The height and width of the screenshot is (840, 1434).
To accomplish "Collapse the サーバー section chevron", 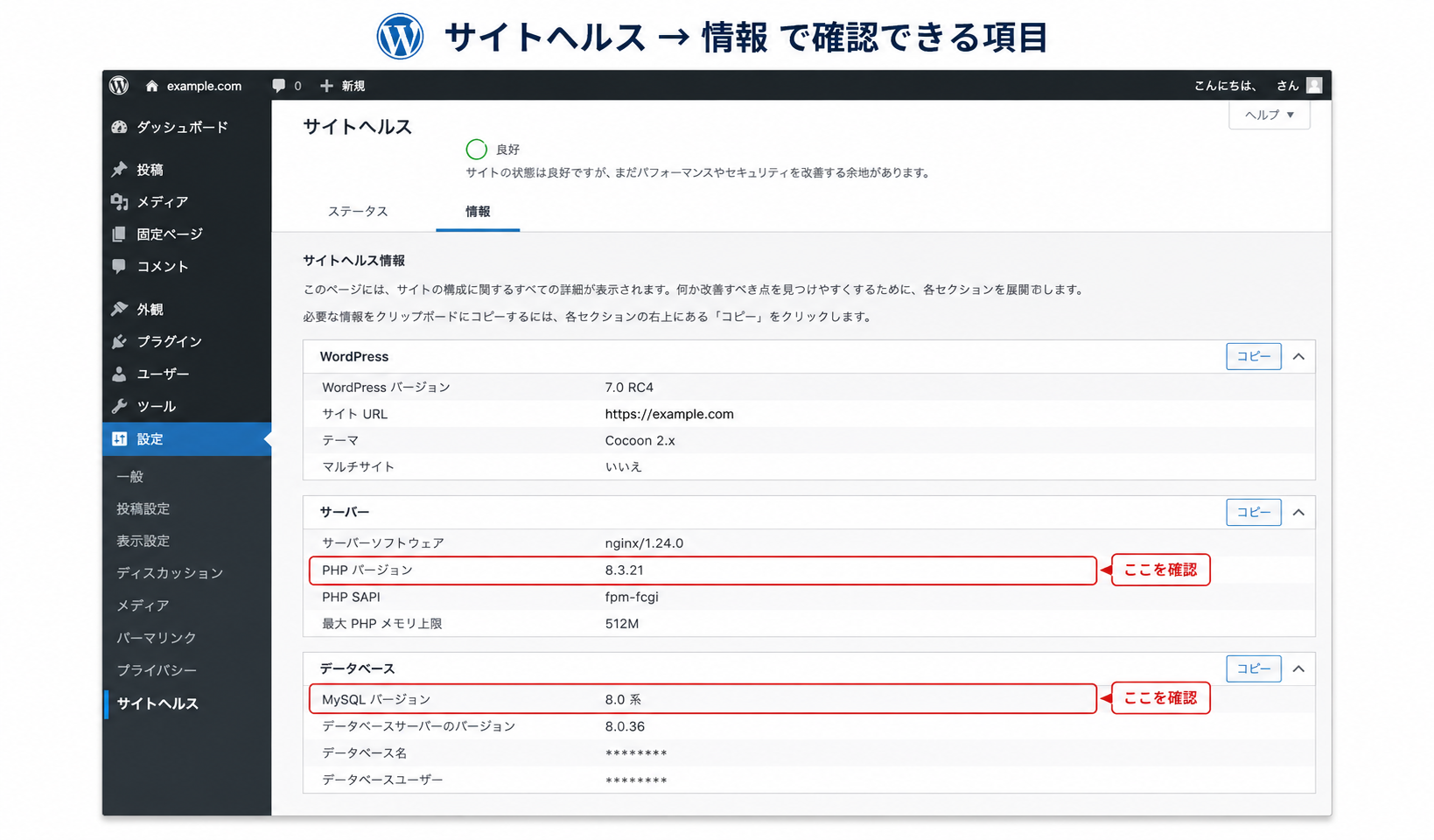I will (x=1298, y=512).
